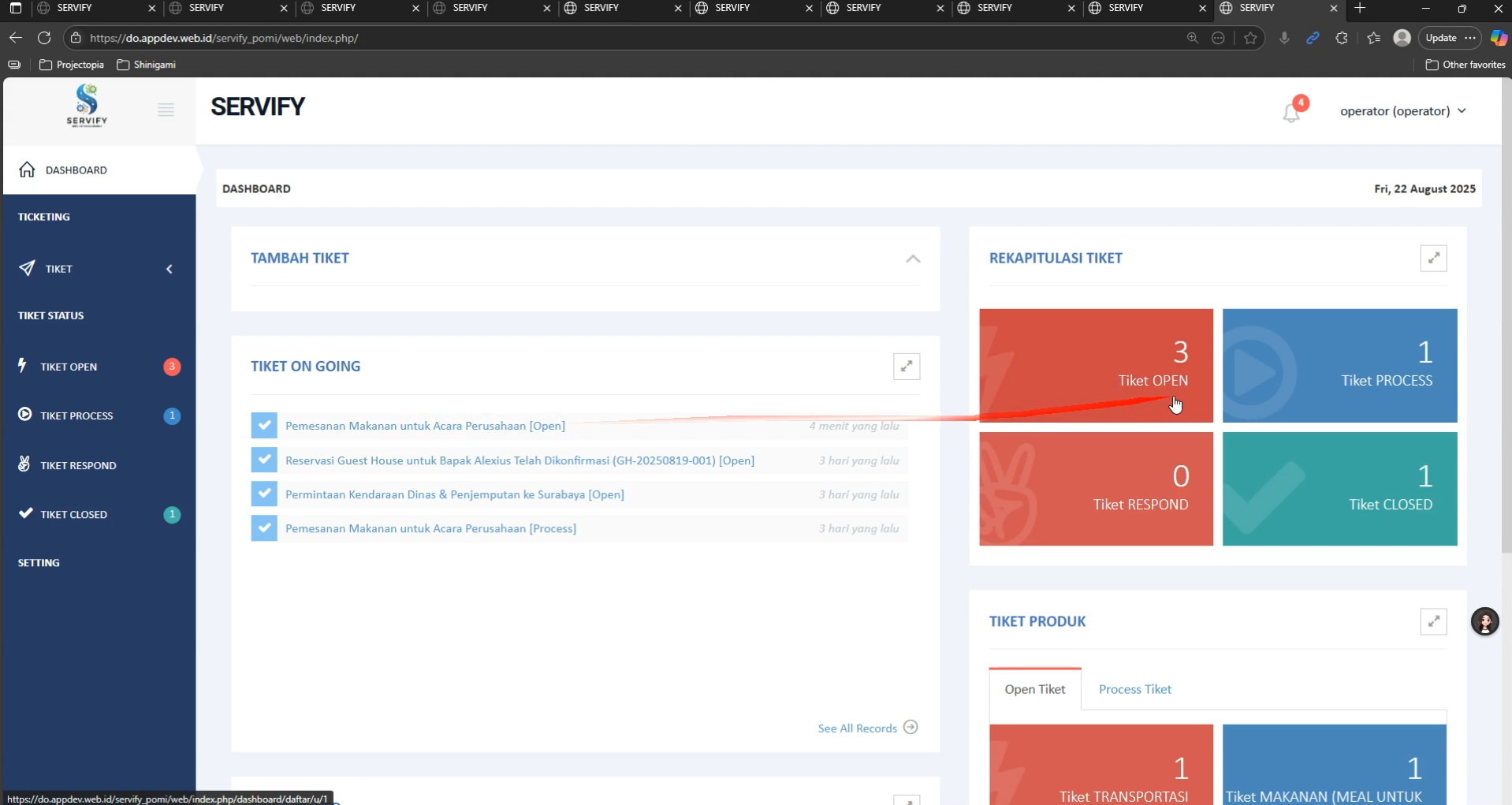Toggle checkbox for Reservasi Guest House ticket
The height and width of the screenshot is (805, 1512).
click(x=264, y=460)
